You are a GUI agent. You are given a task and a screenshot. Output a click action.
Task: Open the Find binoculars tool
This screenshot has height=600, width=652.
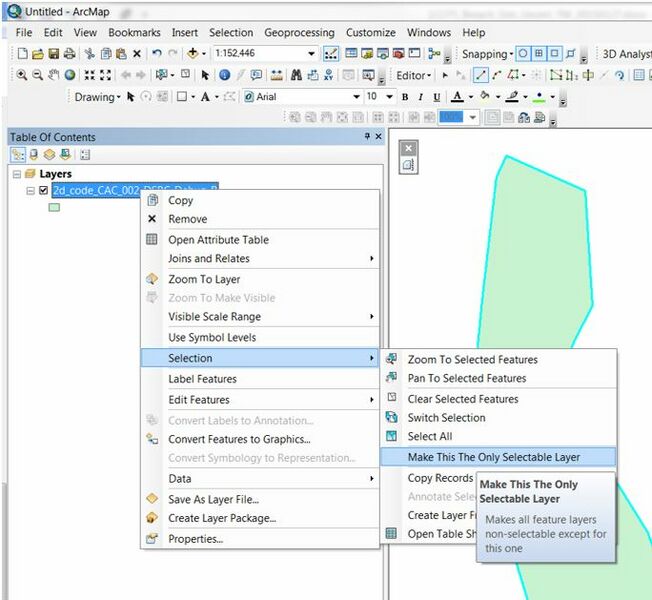[296, 75]
